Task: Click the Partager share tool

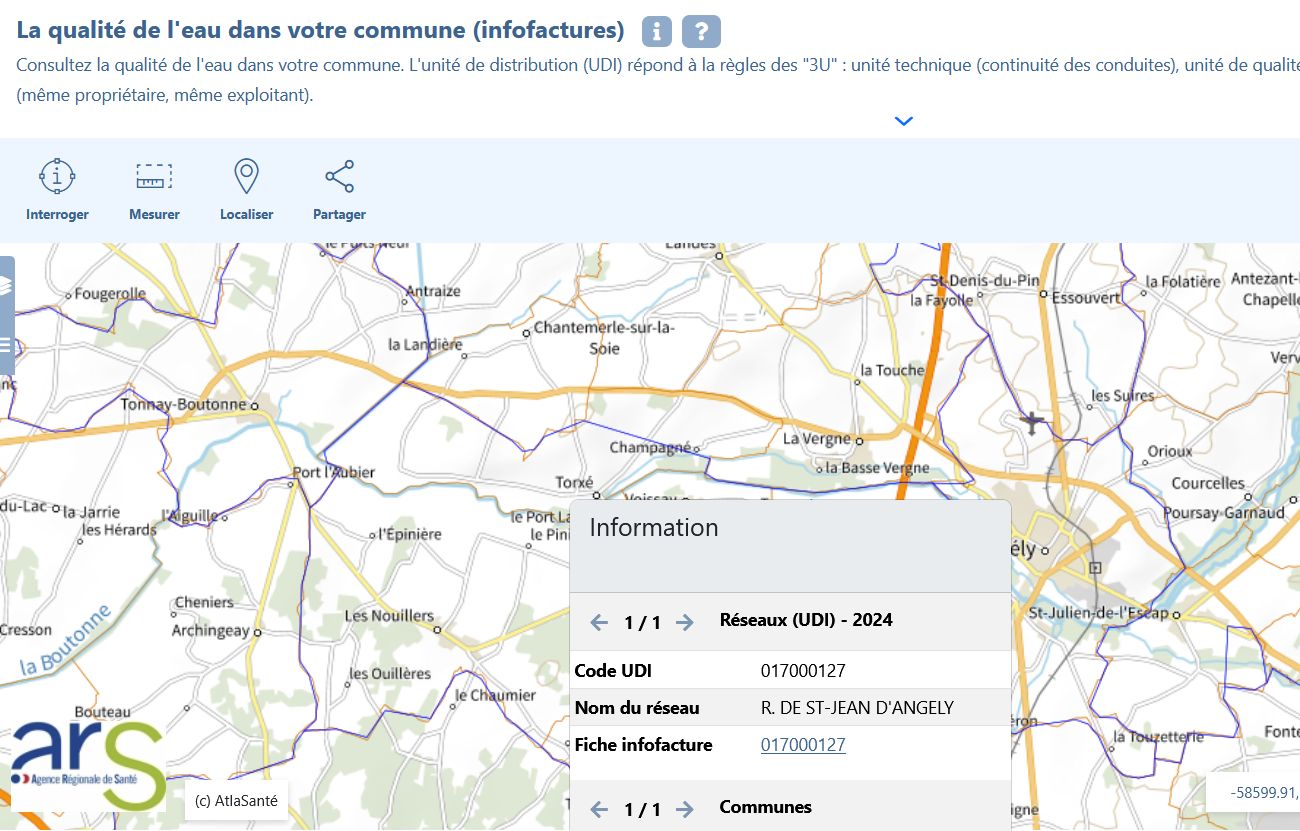Action: click(x=339, y=190)
